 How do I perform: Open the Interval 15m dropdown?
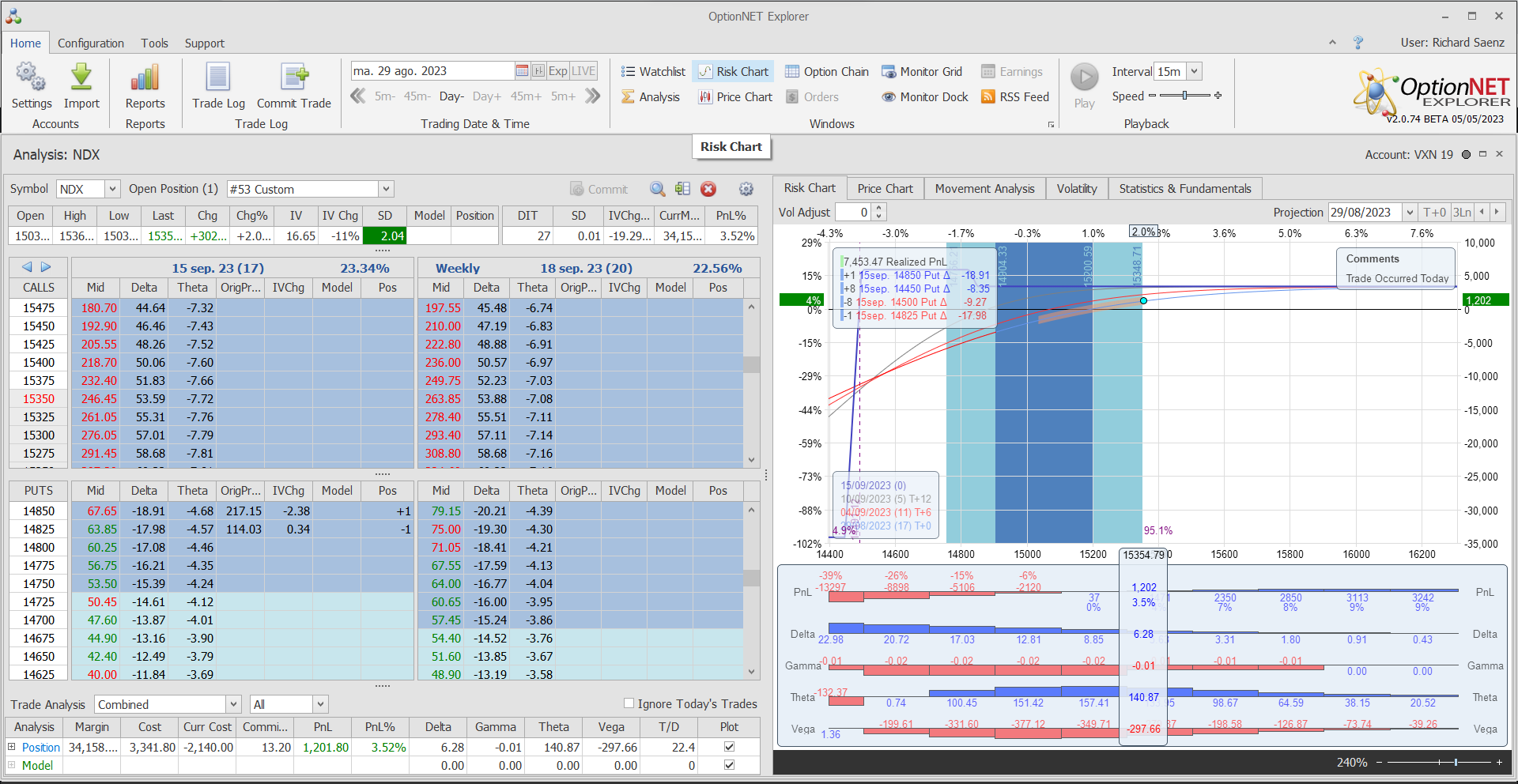click(1194, 72)
